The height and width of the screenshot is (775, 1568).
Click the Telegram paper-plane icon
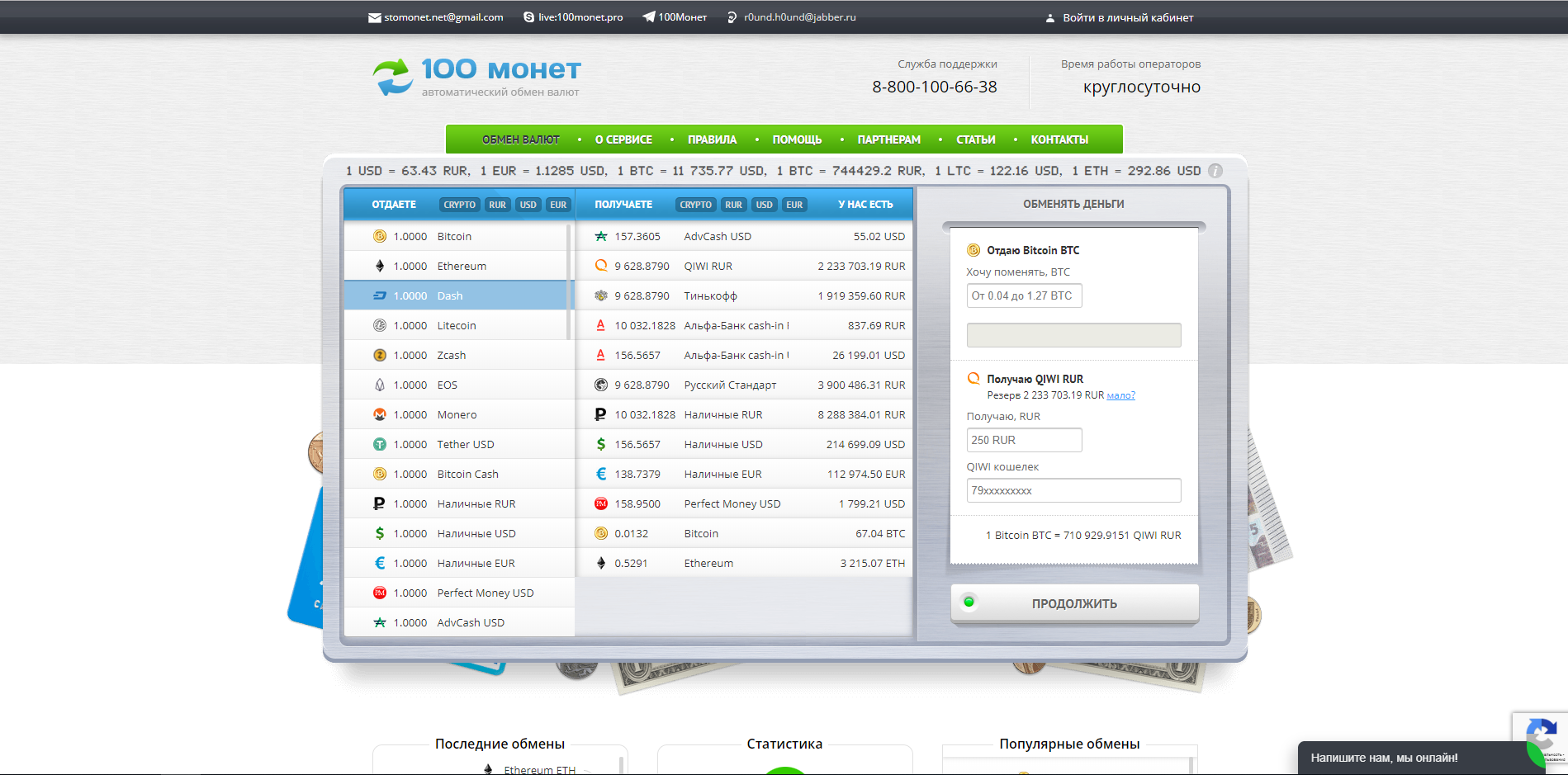649,17
